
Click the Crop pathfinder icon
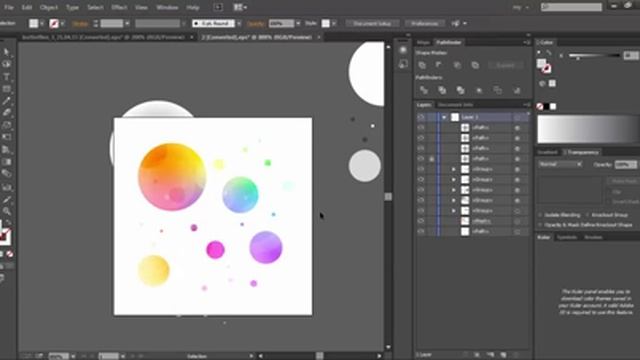479,90
